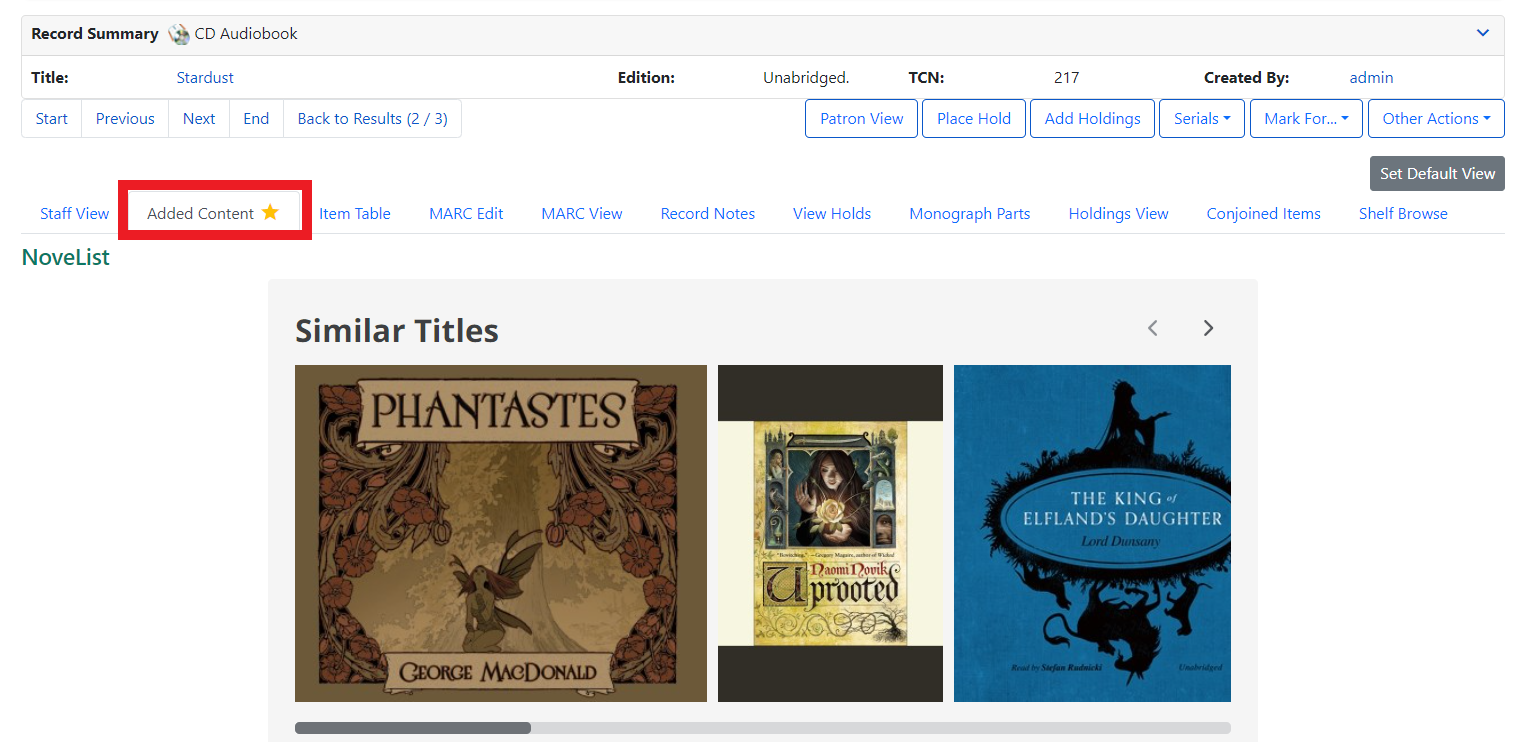Image resolution: width=1519 pixels, height=742 pixels.
Task: Open the Holdings View tab
Action: click(1118, 213)
